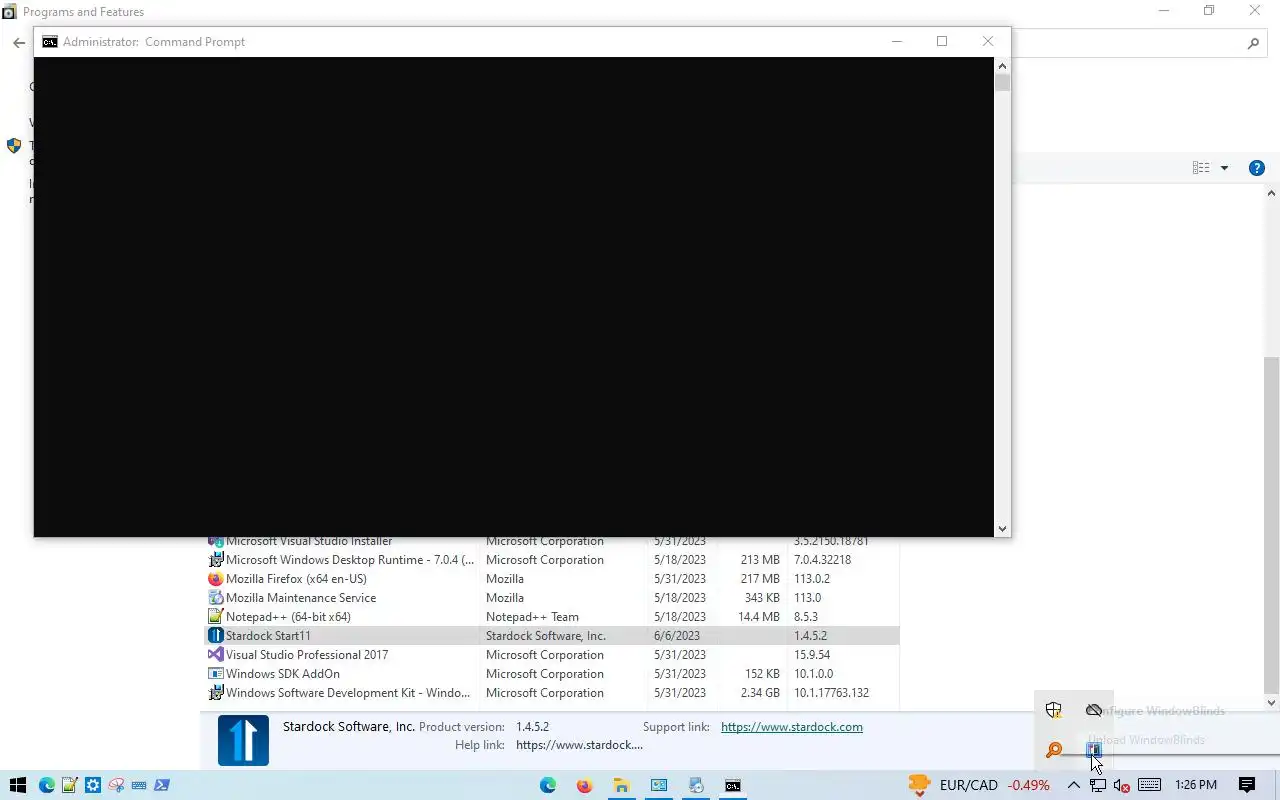The width and height of the screenshot is (1280, 800).
Task: Click the large Stardock logo in details pane
Action: [x=243, y=740]
